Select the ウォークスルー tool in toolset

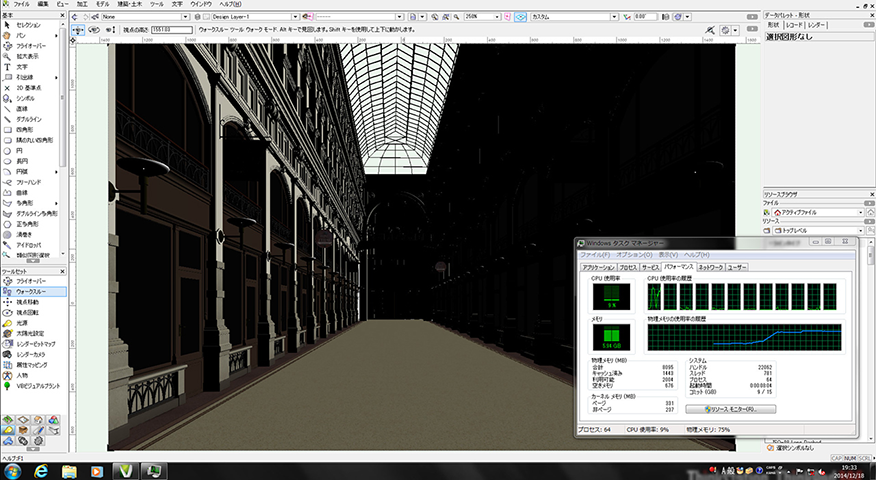point(34,292)
